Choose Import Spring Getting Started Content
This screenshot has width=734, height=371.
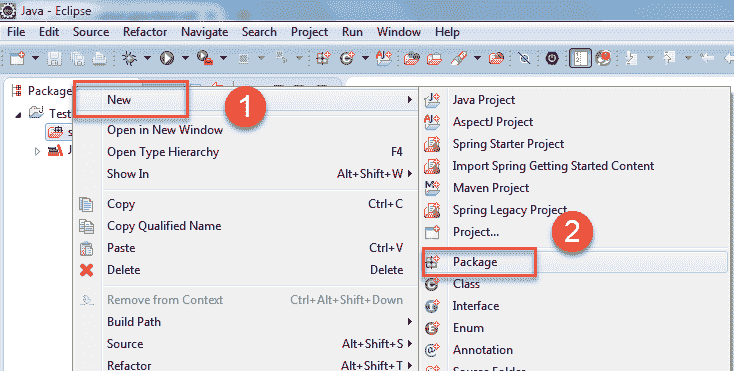pos(574,166)
